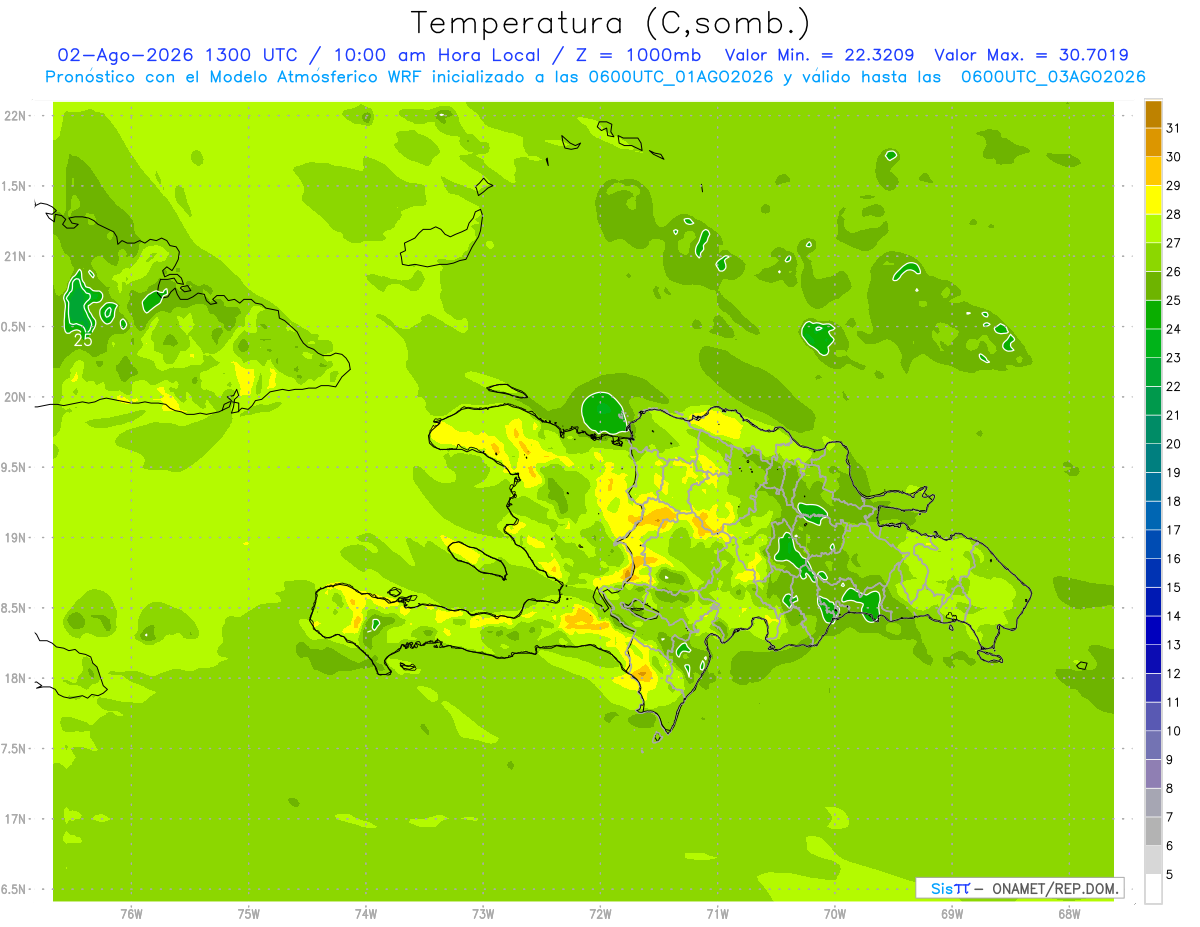Click the "10" value on the color legend
Viewport: 1200px width, 927px height.
[1173, 731]
